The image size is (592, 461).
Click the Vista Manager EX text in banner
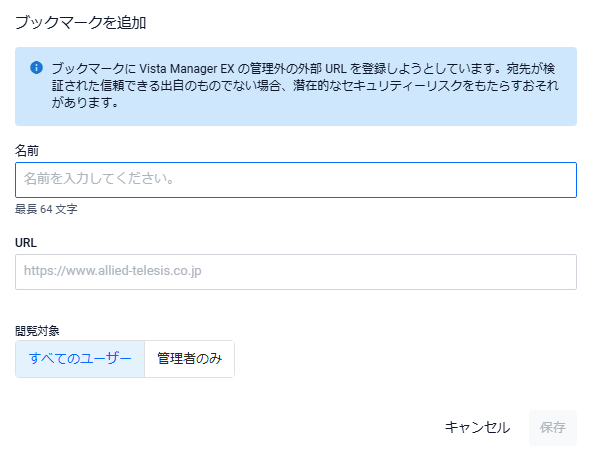point(187,69)
